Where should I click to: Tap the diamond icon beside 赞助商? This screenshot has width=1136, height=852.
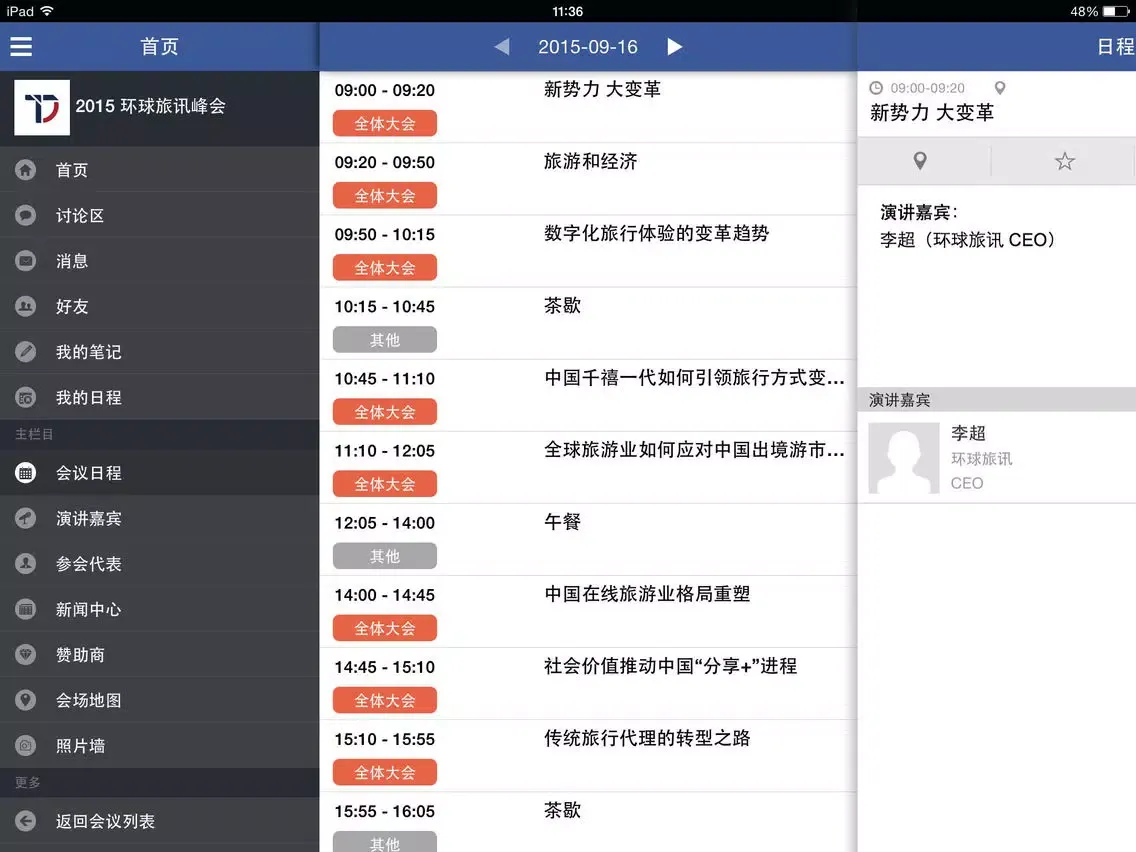[25, 655]
